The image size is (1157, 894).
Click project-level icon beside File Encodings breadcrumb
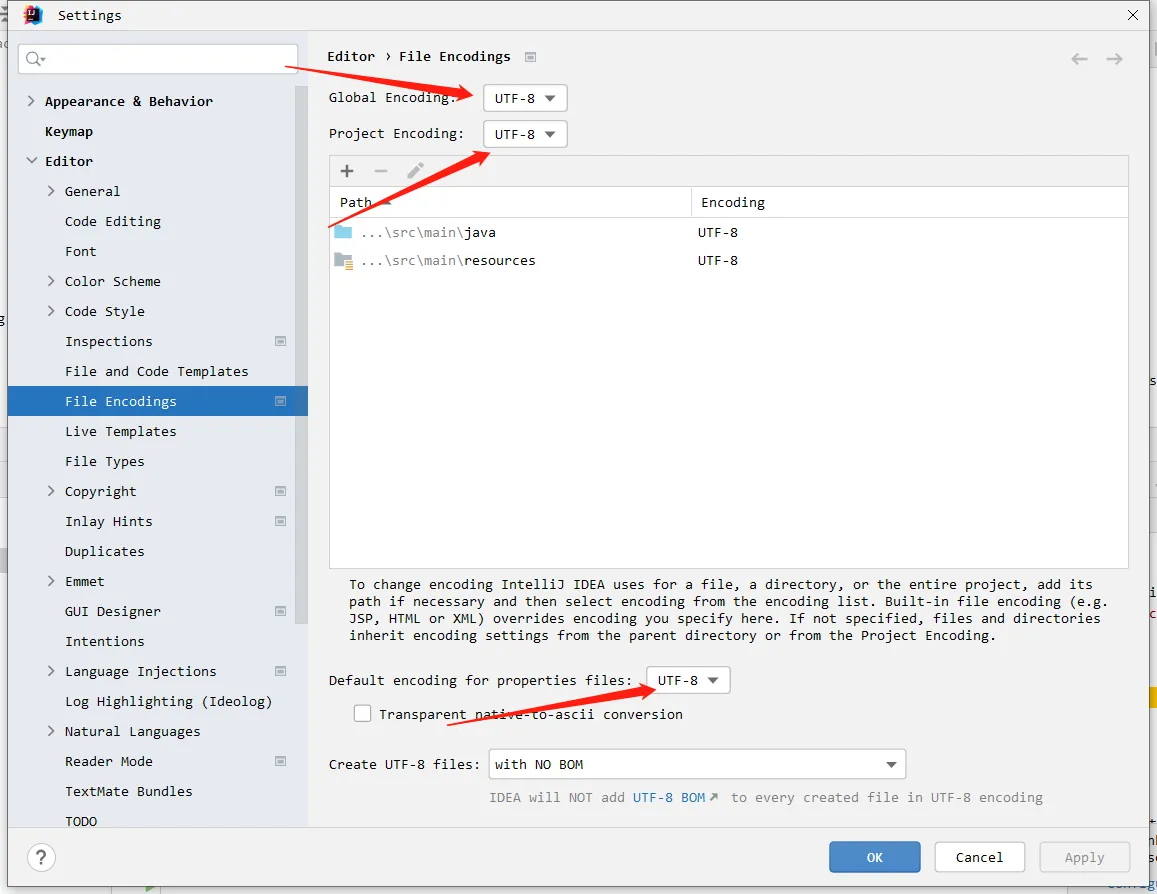[530, 57]
